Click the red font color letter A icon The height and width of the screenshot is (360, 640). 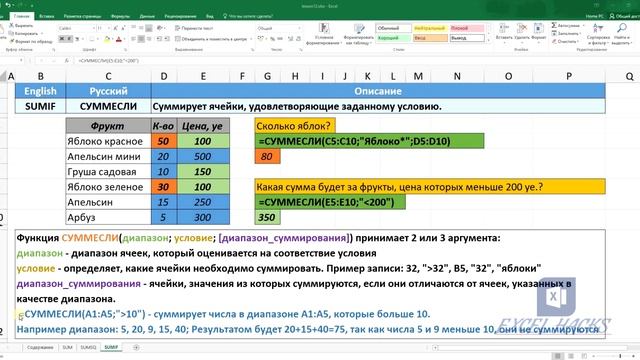(x=119, y=39)
